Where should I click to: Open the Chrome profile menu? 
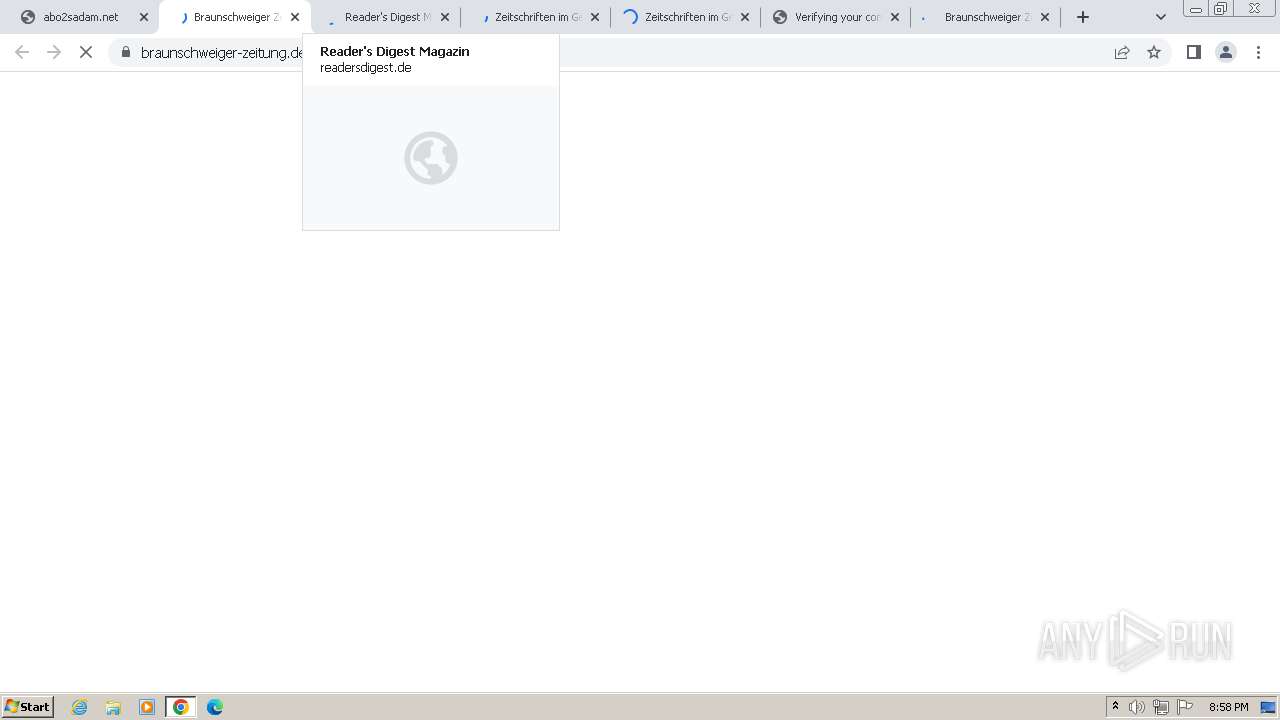[x=1226, y=52]
